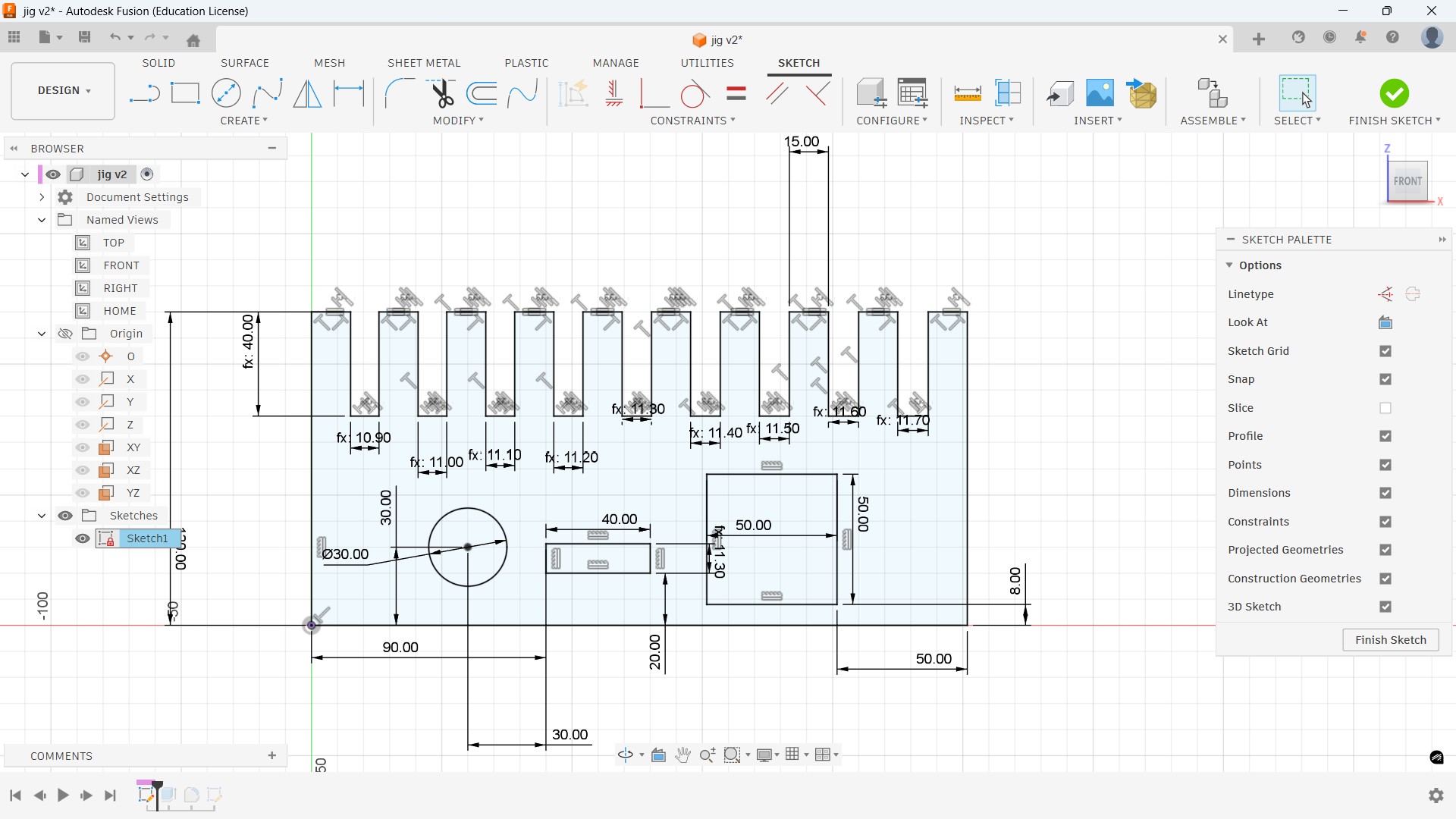The height and width of the screenshot is (819, 1456).
Task: Toggle the Constraints display checkbox
Action: click(x=1385, y=522)
